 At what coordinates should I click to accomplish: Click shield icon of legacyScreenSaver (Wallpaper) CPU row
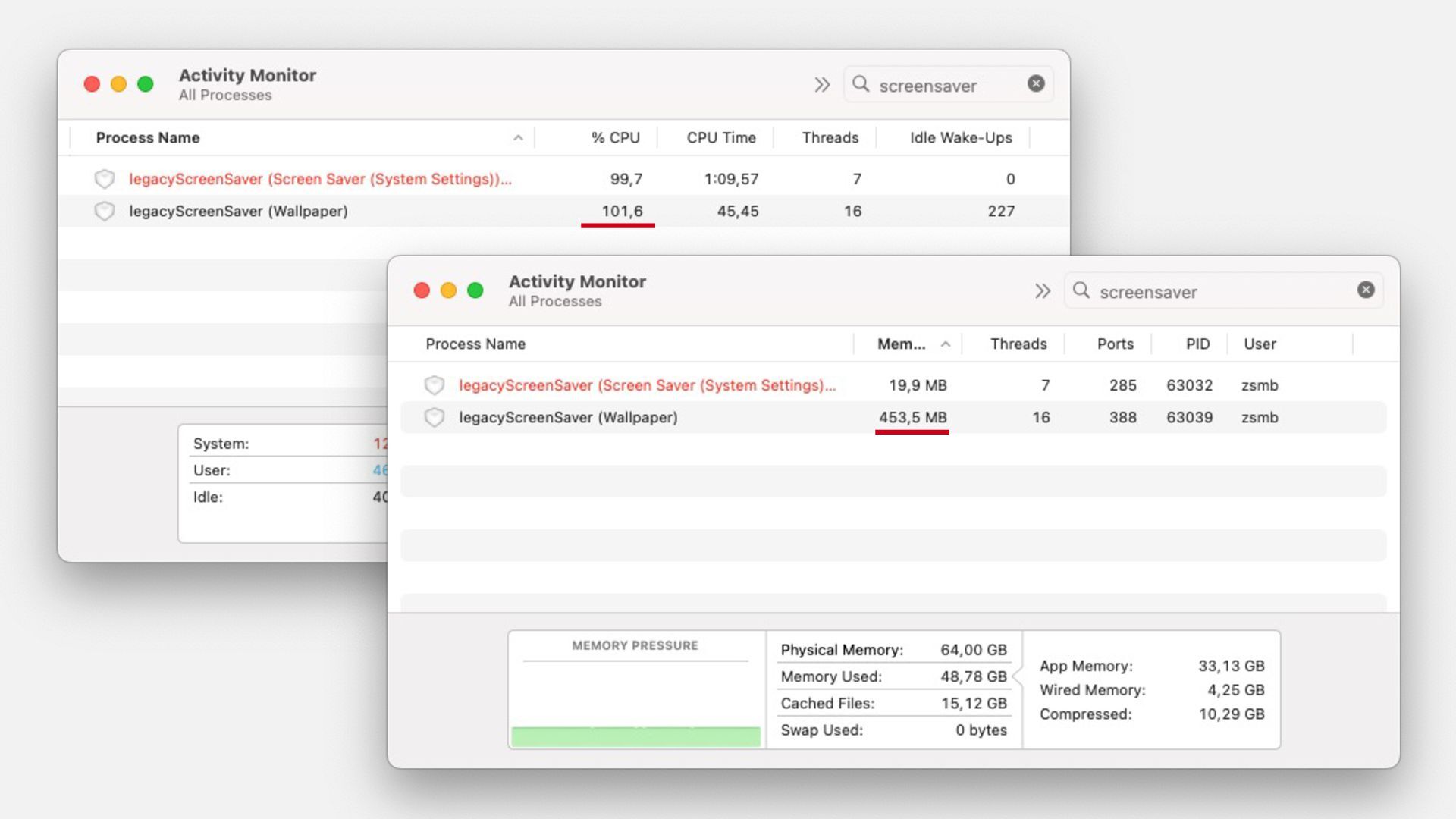105,212
